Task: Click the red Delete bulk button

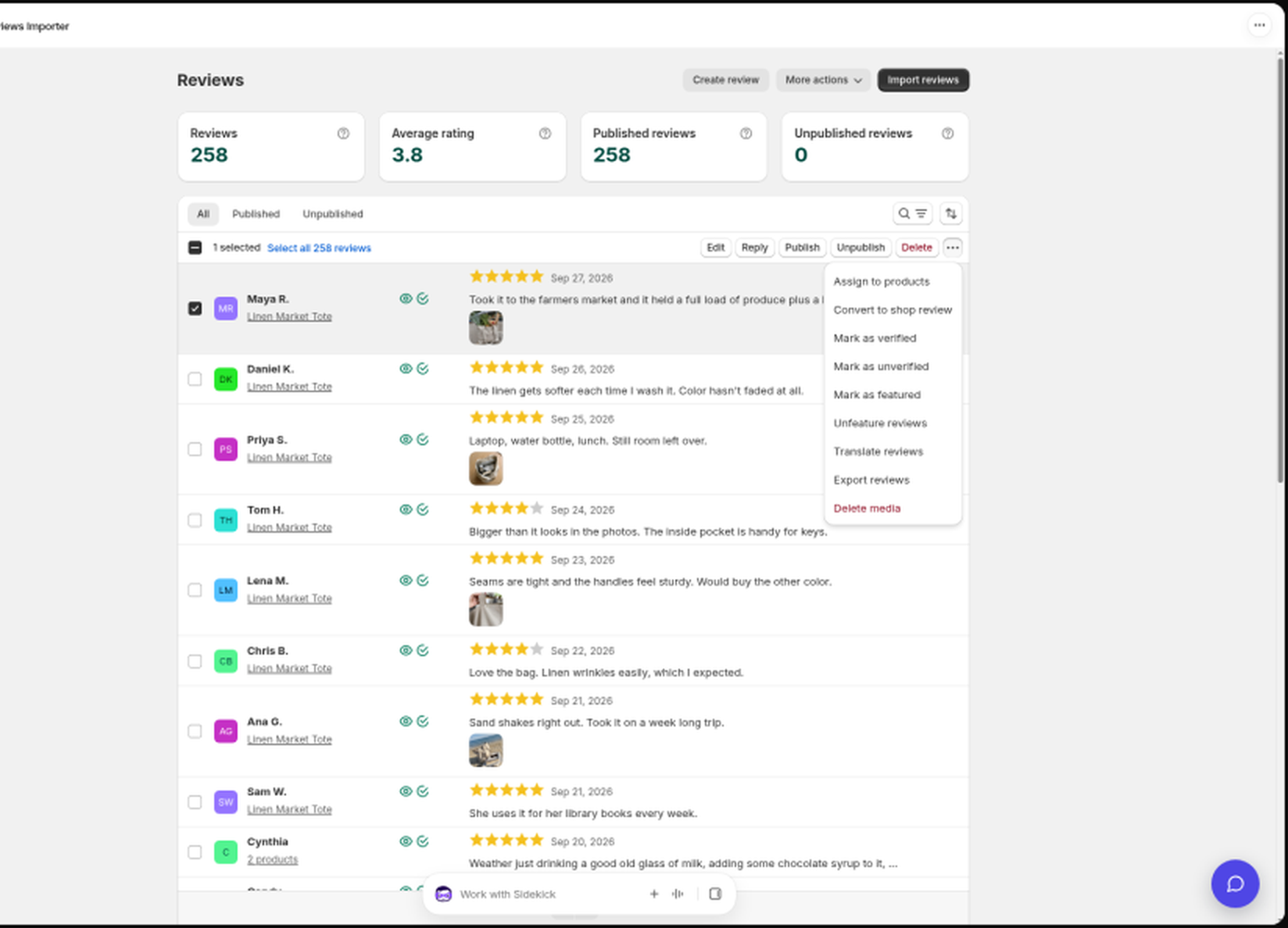Action: (916, 248)
